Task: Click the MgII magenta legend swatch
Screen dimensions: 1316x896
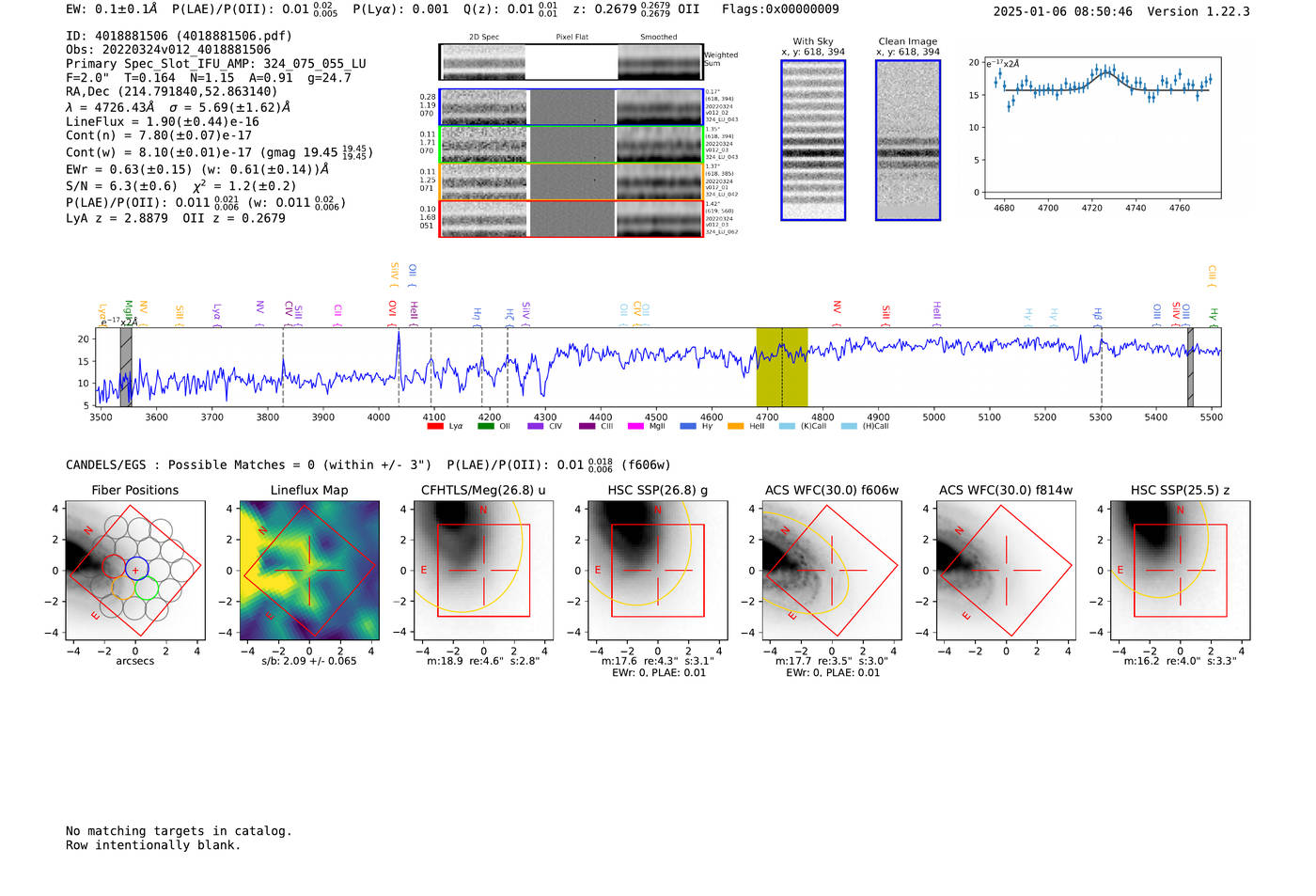Action: [x=636, y=427]
